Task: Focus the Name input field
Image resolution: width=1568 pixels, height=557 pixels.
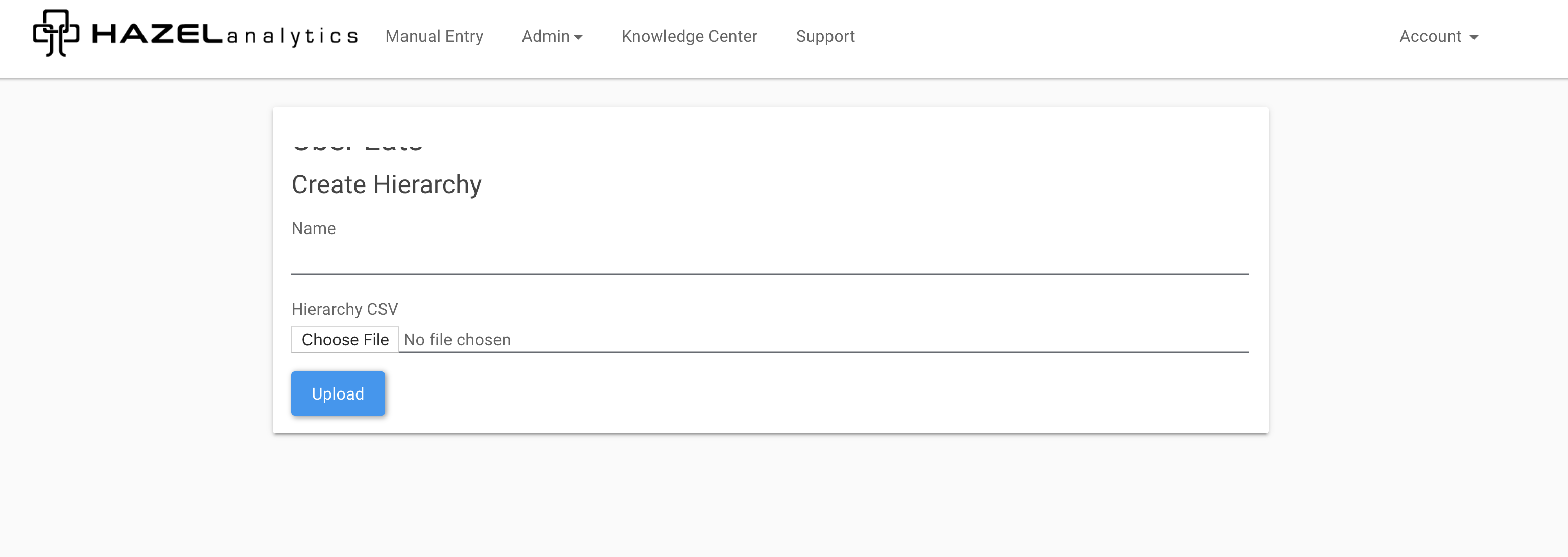Action: (x=769, y=259)
